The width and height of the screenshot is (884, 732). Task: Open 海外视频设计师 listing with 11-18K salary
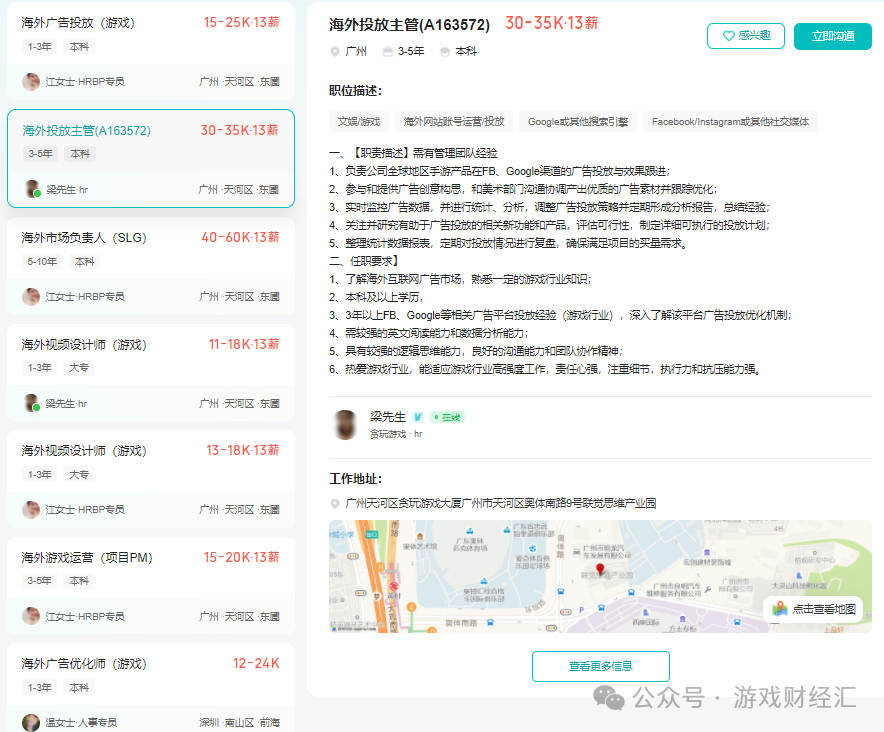tap(84, 345)
